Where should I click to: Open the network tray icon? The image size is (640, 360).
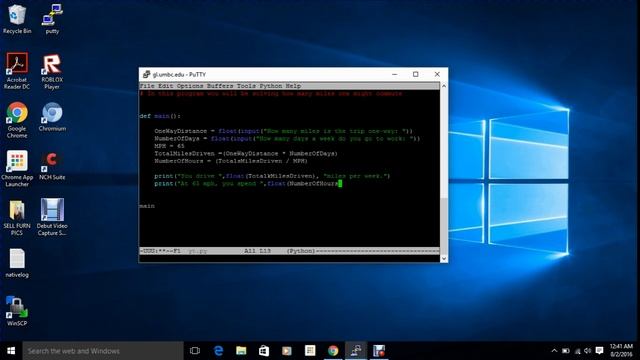pos(577,351)
